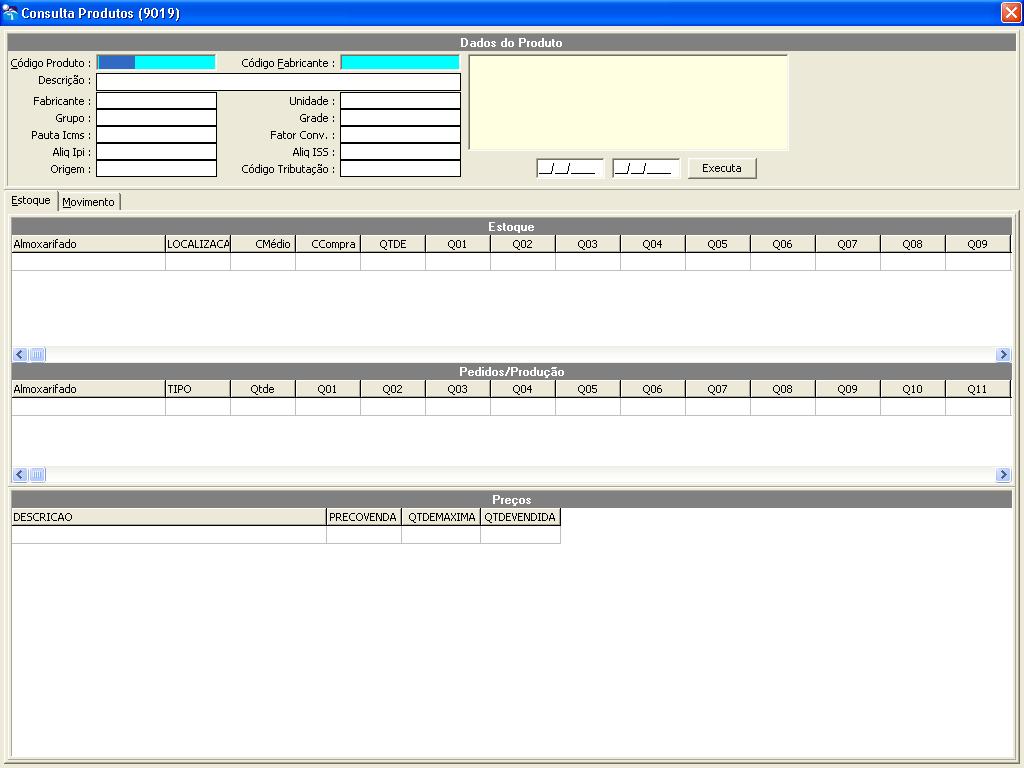Select the Pauta Icms field
This screenshot has width=1024, height=768.
(x=156, y=135)
